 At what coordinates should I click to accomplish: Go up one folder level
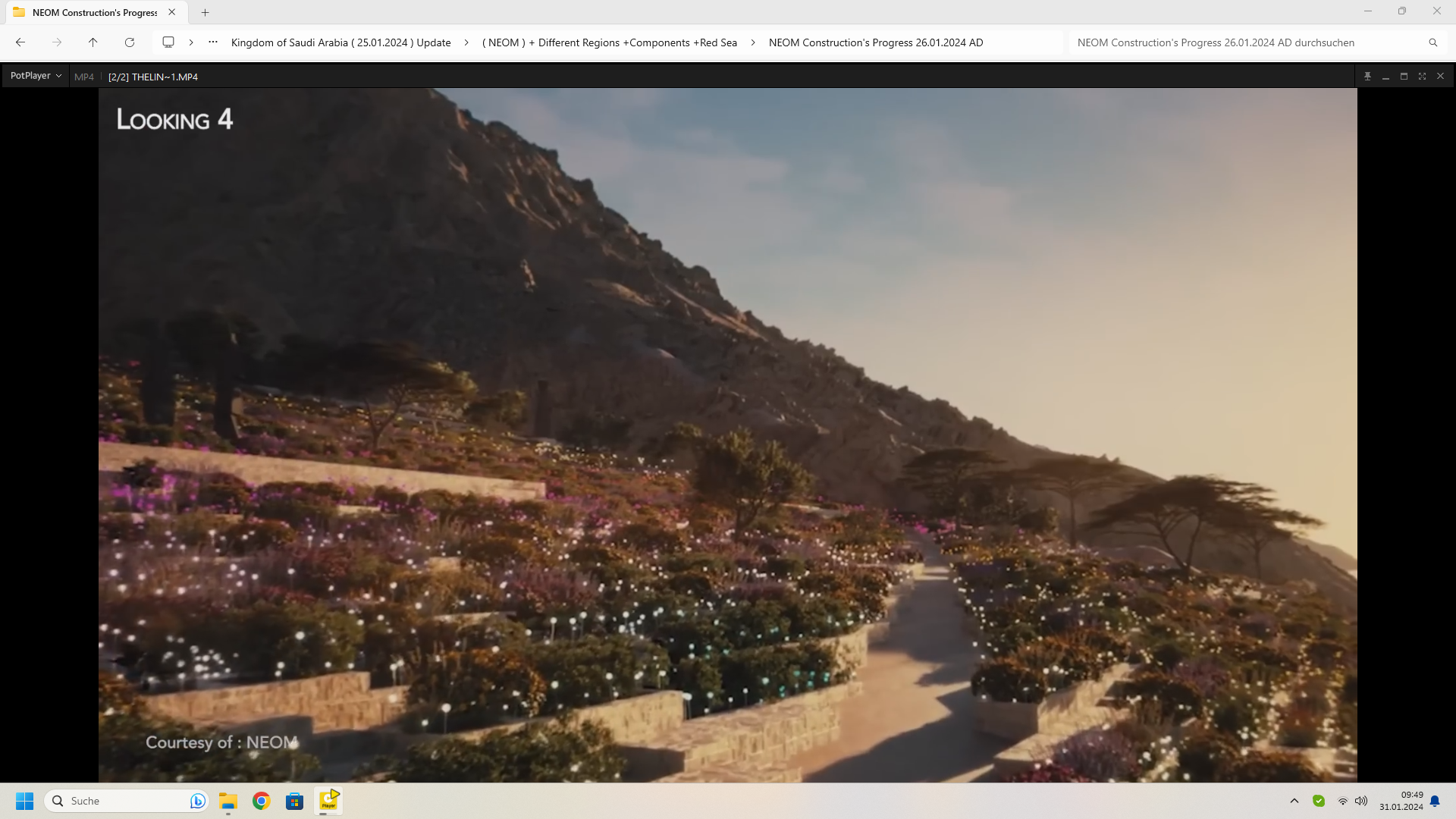(x=93, y=42)
